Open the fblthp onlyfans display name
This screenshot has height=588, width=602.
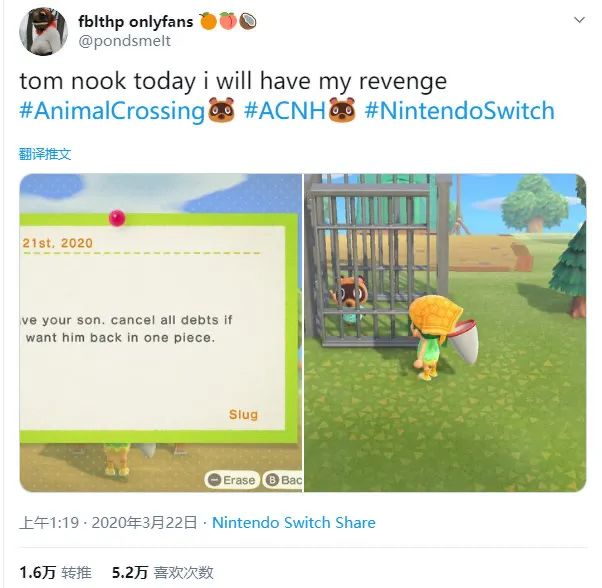(136, 21)
